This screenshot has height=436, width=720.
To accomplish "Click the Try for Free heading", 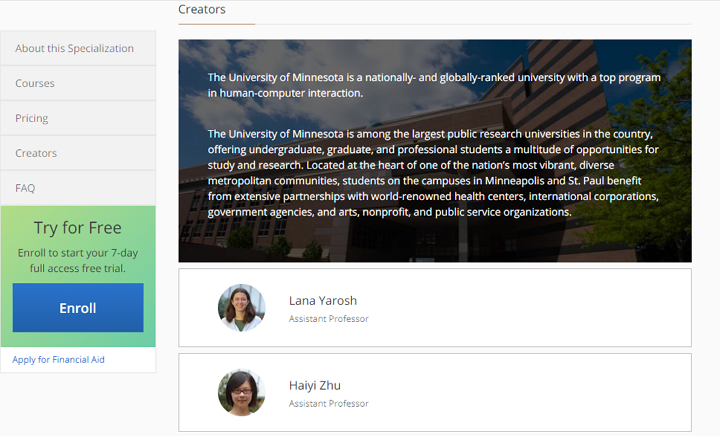I will pyautogui.click(x=78, y=228).
